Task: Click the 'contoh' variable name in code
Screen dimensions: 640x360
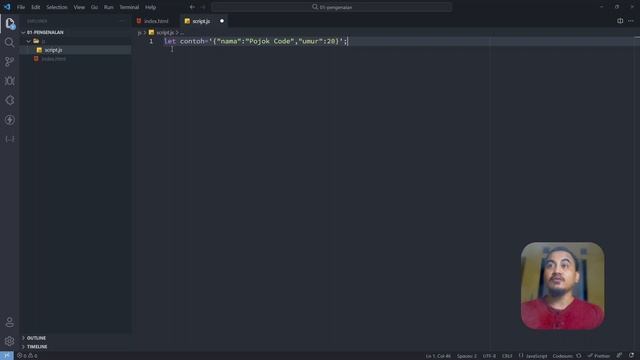Action: pyautogui.click(x=191, y=41)
